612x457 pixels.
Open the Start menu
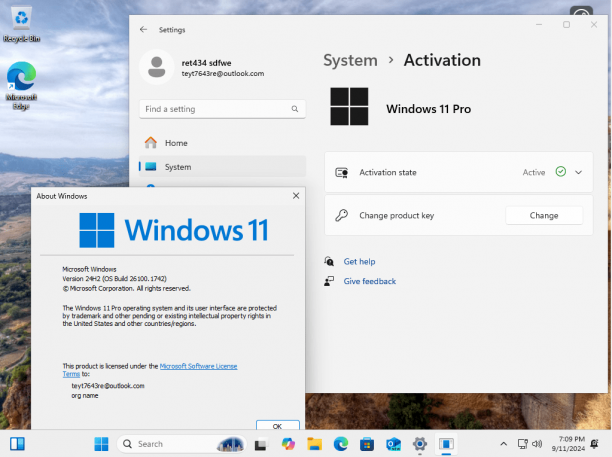(x=101, y=444)
